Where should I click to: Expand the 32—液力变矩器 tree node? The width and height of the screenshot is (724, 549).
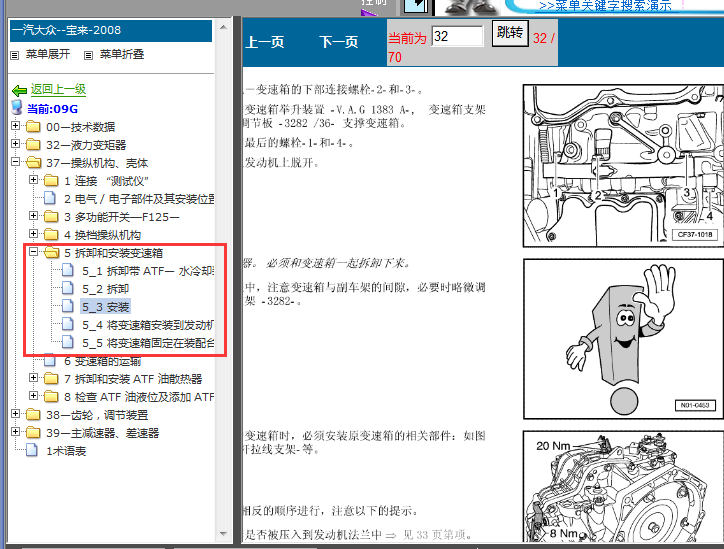tap(15, 144)
